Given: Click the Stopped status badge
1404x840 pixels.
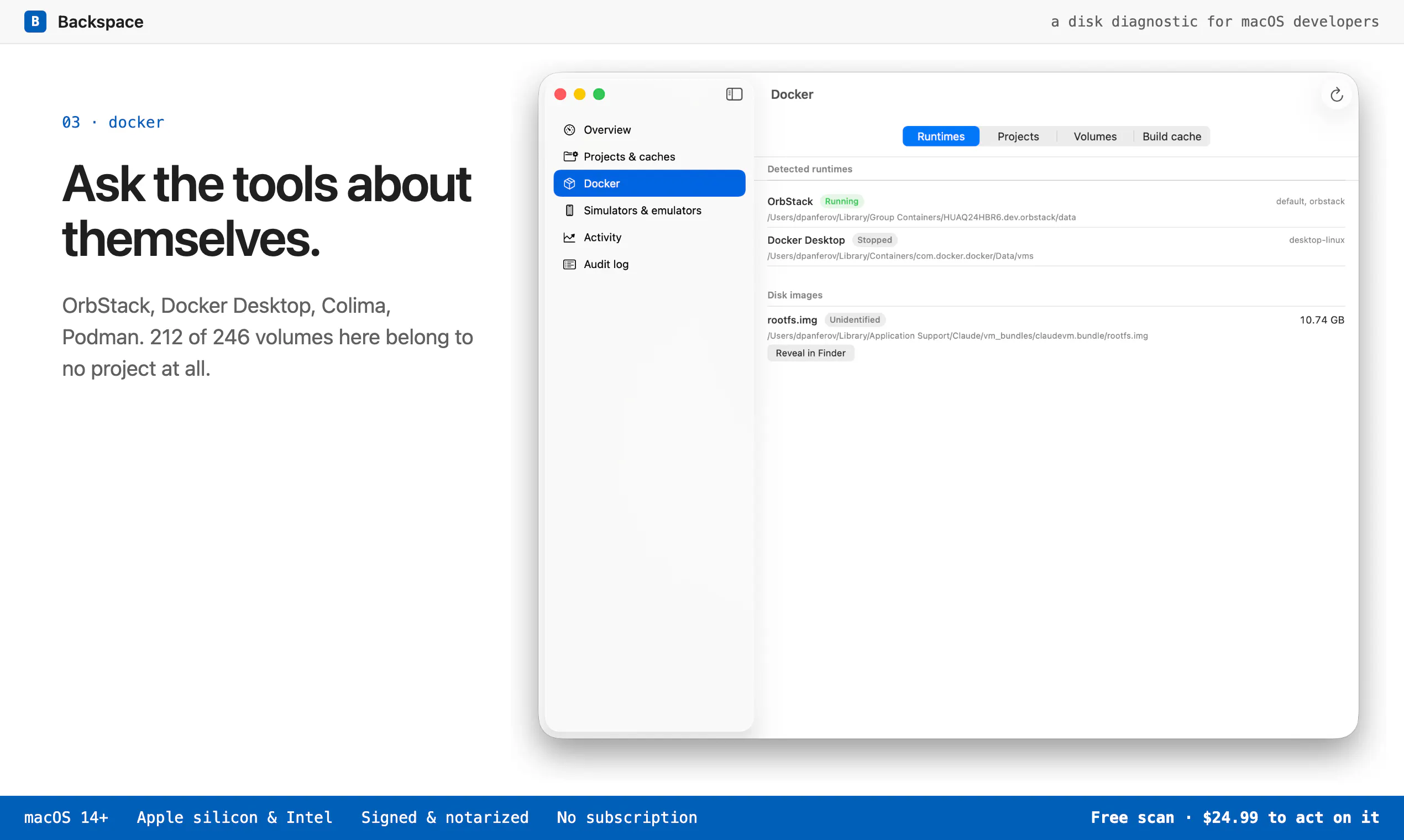Looking at the screenshot, I should (874, 240).
